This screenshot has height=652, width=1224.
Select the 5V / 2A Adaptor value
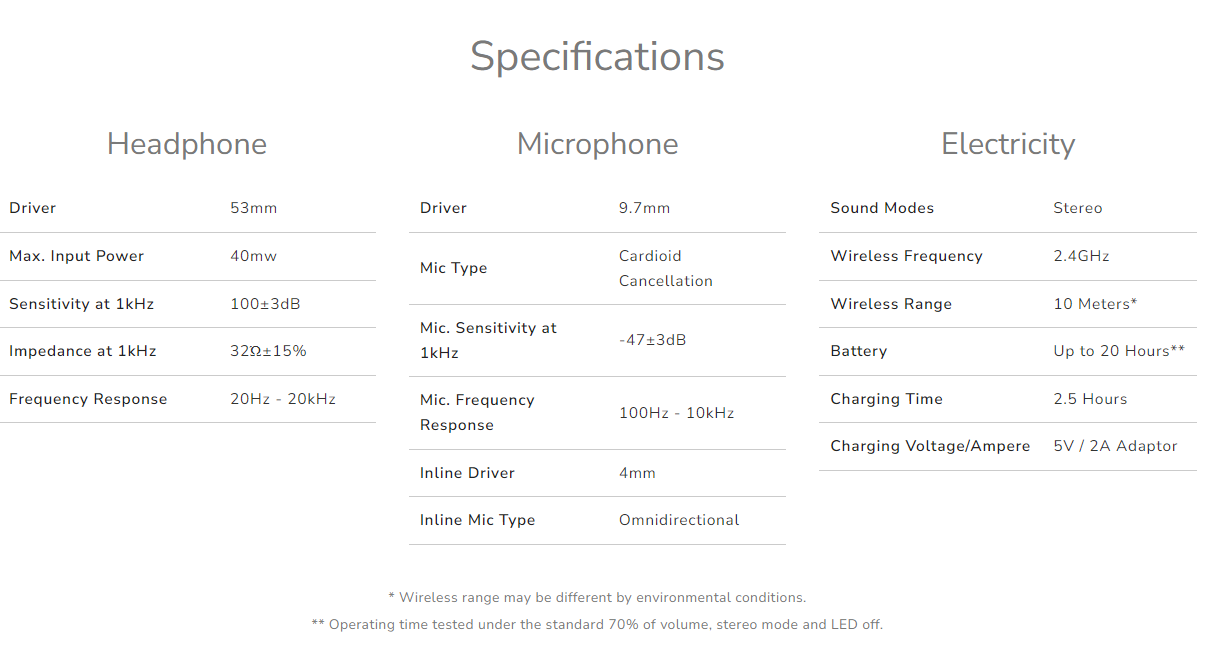1115,446
